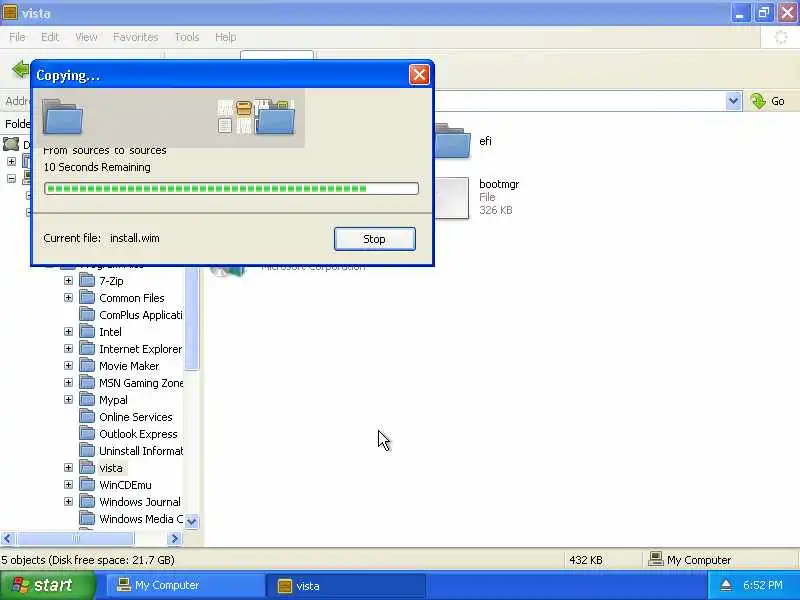Select vista folder icon in tree
Viewport: 800px width, 600px height.
(88, 467)
